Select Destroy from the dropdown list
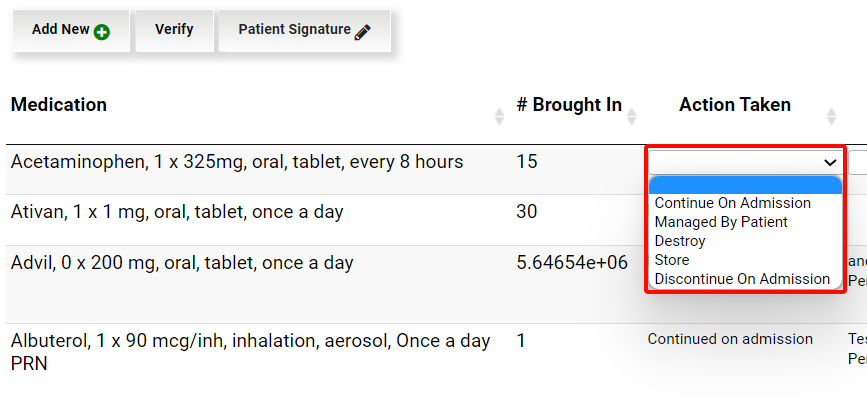Image resolution: width=867 pixels, height=397 pixels. pyautogui.click(x=680, y=241)
